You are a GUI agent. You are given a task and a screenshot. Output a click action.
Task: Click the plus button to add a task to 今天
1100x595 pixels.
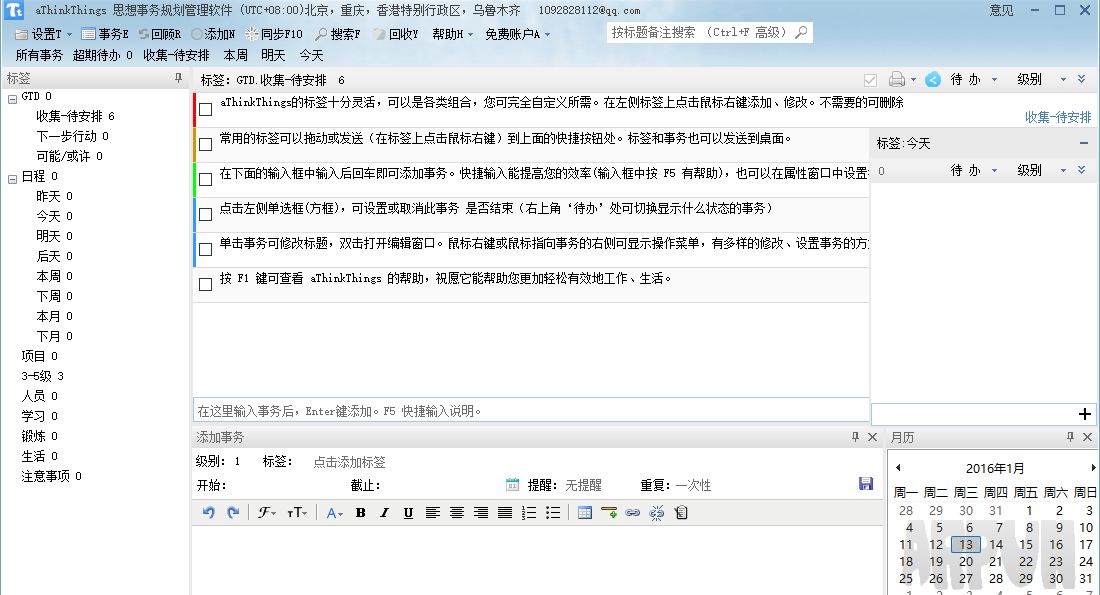click(x=1085, y=414)
